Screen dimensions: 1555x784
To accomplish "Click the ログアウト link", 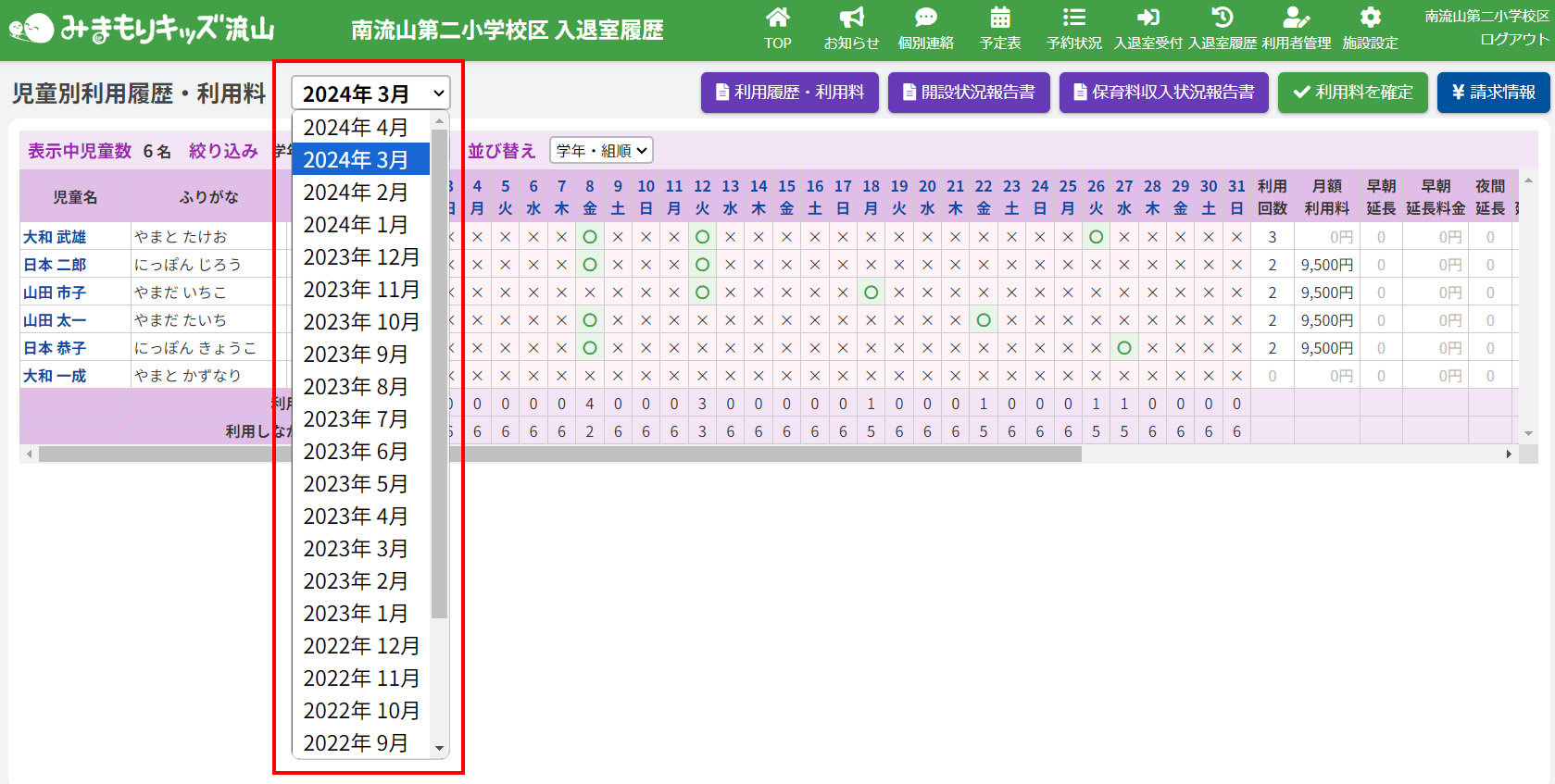I will [x=1513, y=39].
